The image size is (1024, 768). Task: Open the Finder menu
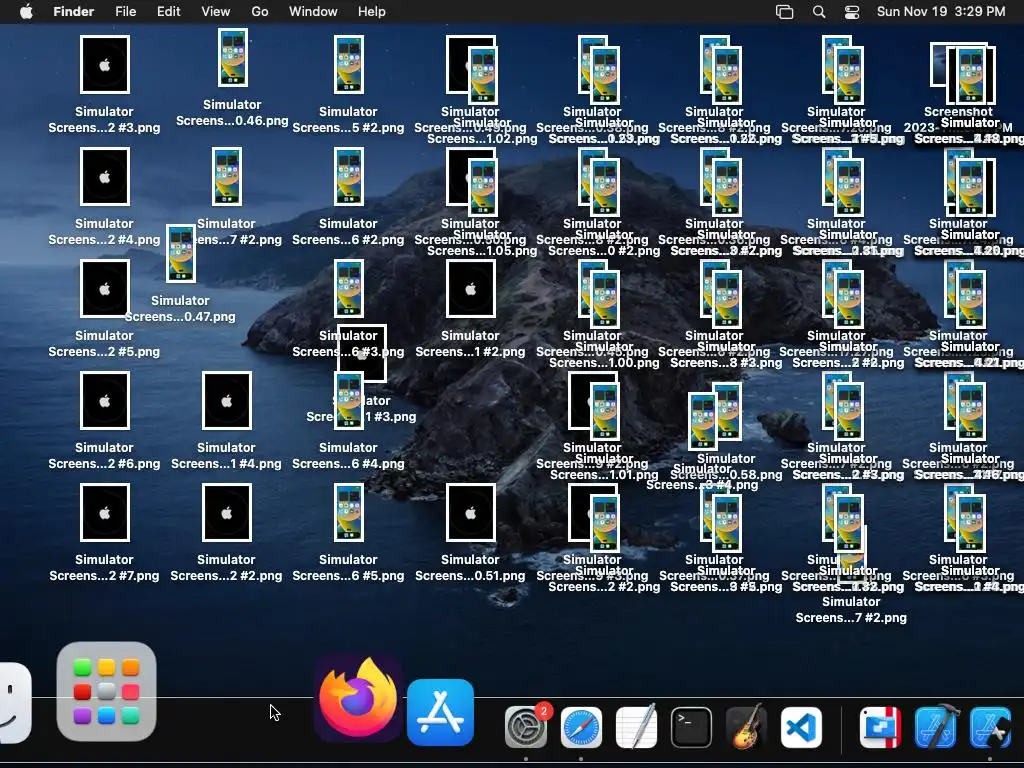[x=73, y=12]
